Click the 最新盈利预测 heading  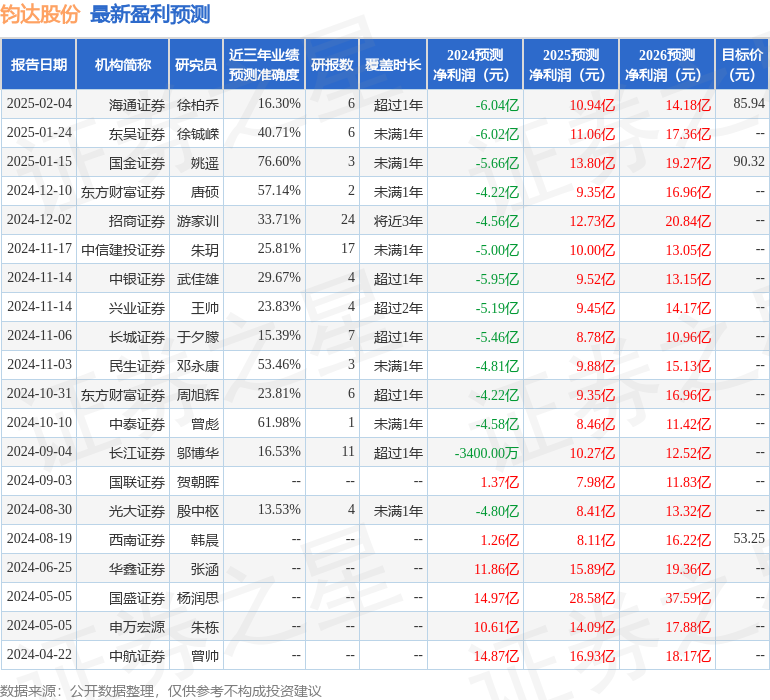(150, 14)
